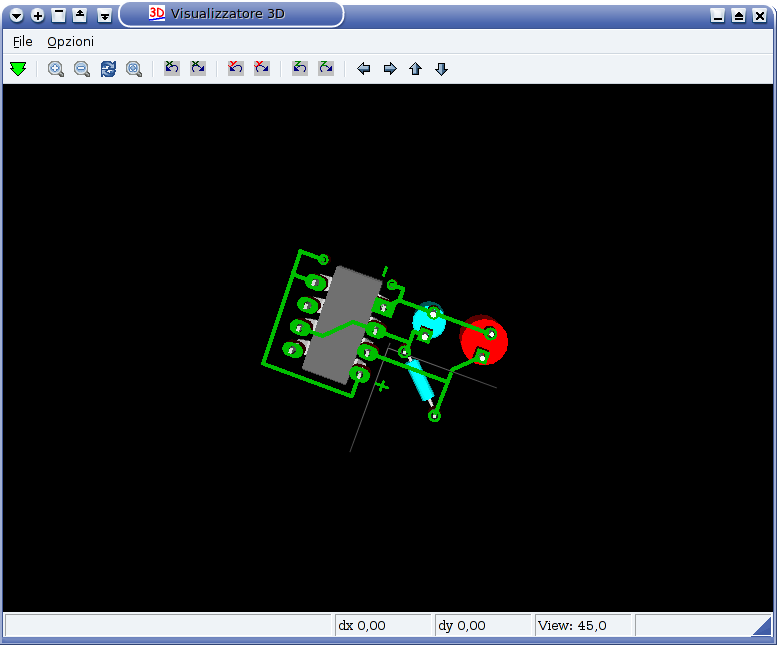777x645 pixels.
Task: Click the 'dx 0,00' status field
Action: [383, 625]
